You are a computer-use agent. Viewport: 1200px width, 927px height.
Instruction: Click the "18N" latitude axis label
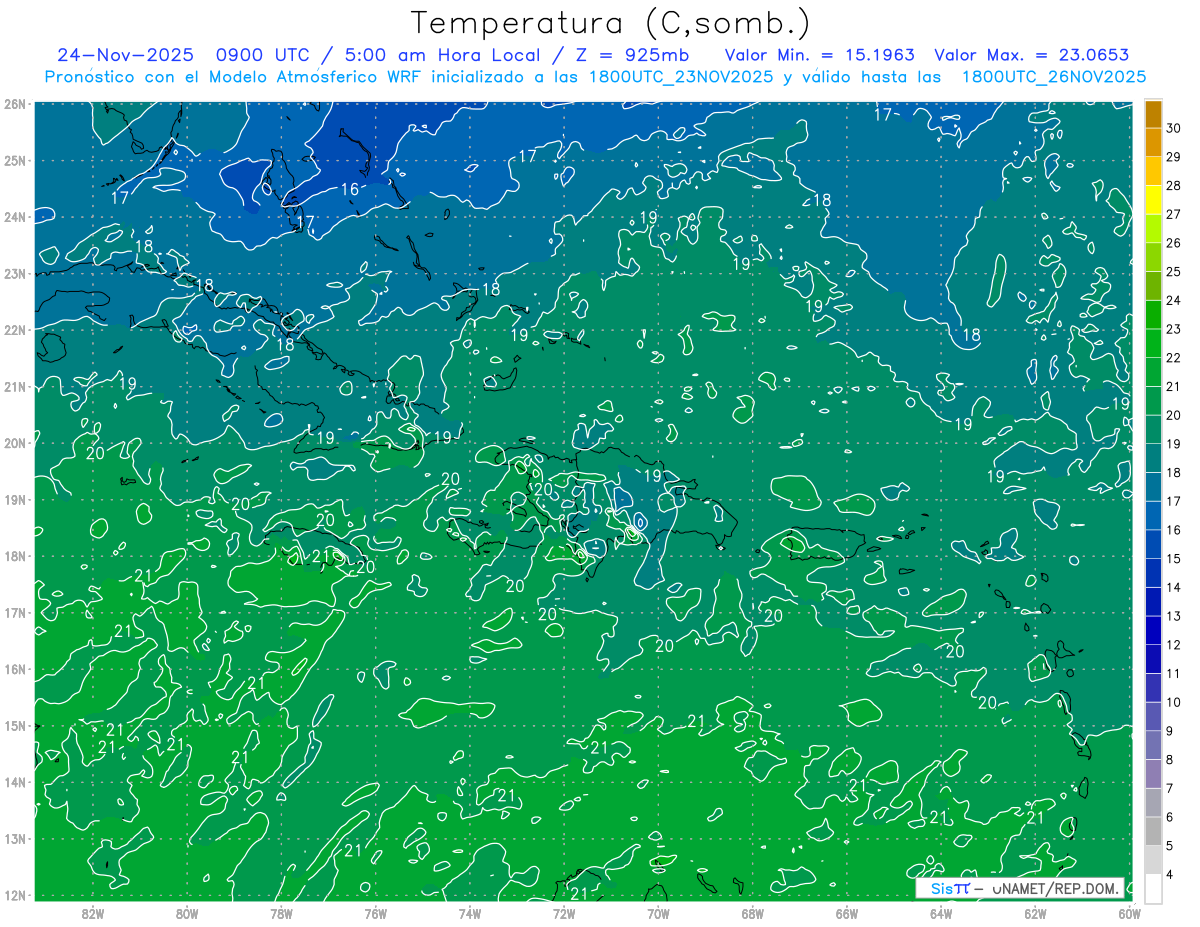pos(14,556)
